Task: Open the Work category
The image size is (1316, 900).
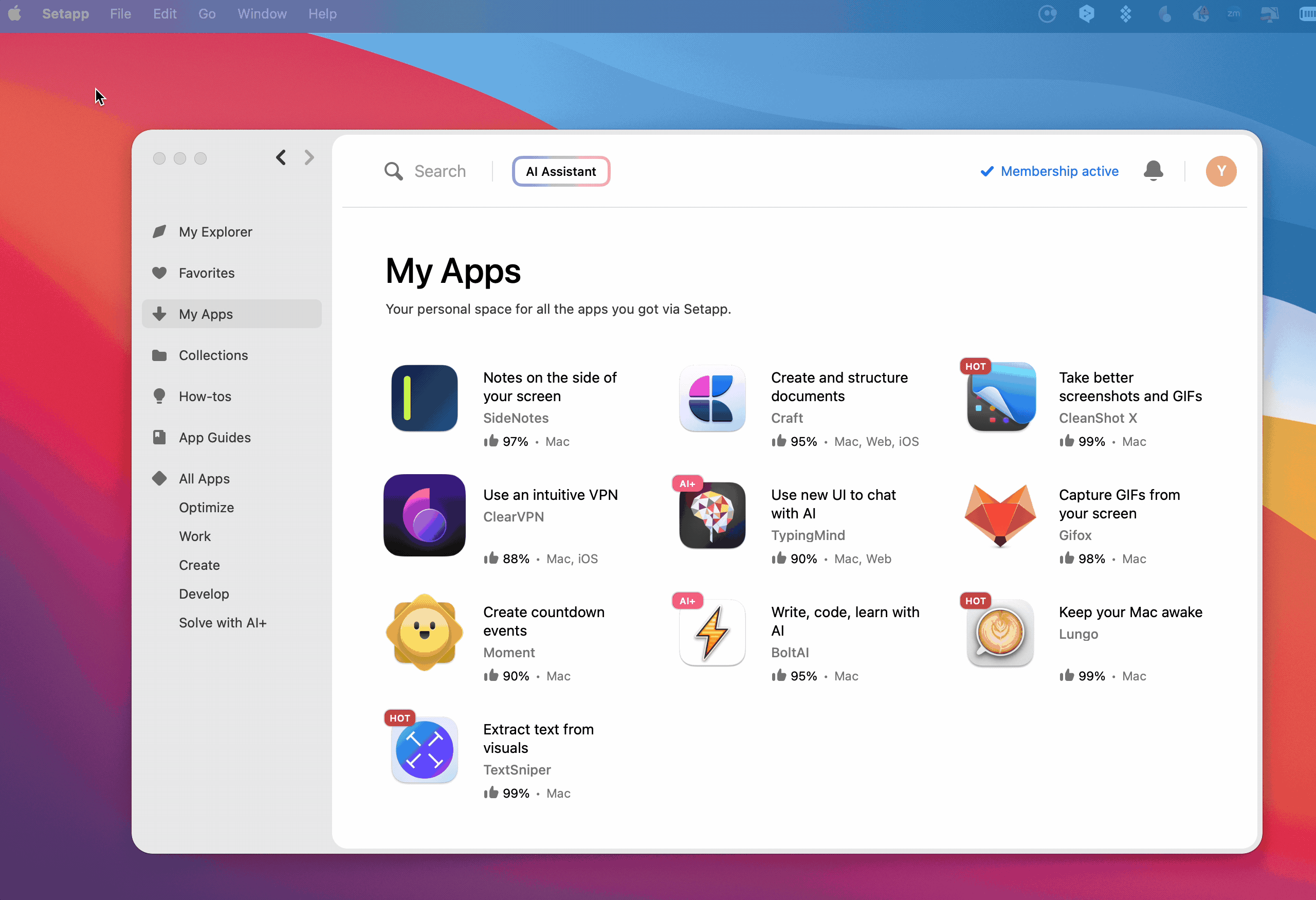Action: point(195,536)
